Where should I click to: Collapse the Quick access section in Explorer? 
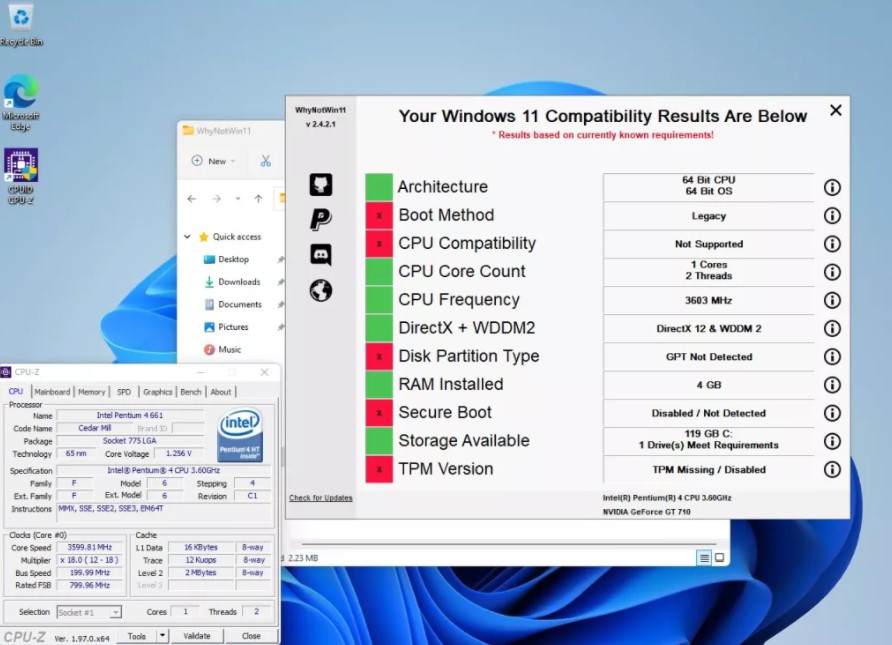pyautogui.click(x=186, y=236)
